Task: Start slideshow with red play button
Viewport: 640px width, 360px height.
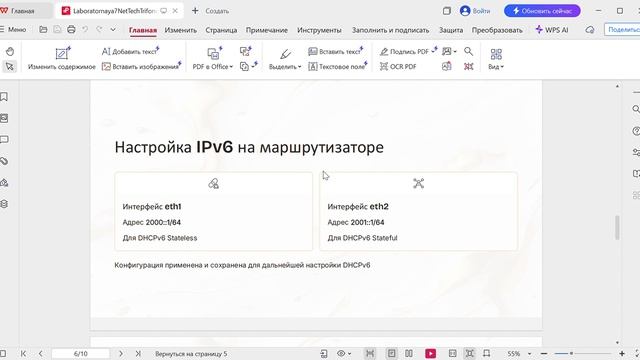Action: 430,353
